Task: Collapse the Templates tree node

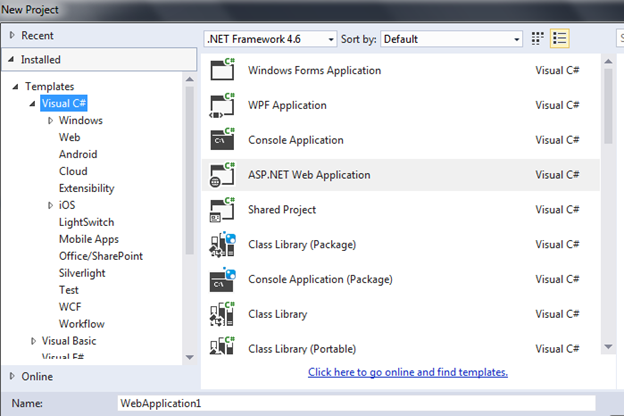Action: click(x=16, y=86)
